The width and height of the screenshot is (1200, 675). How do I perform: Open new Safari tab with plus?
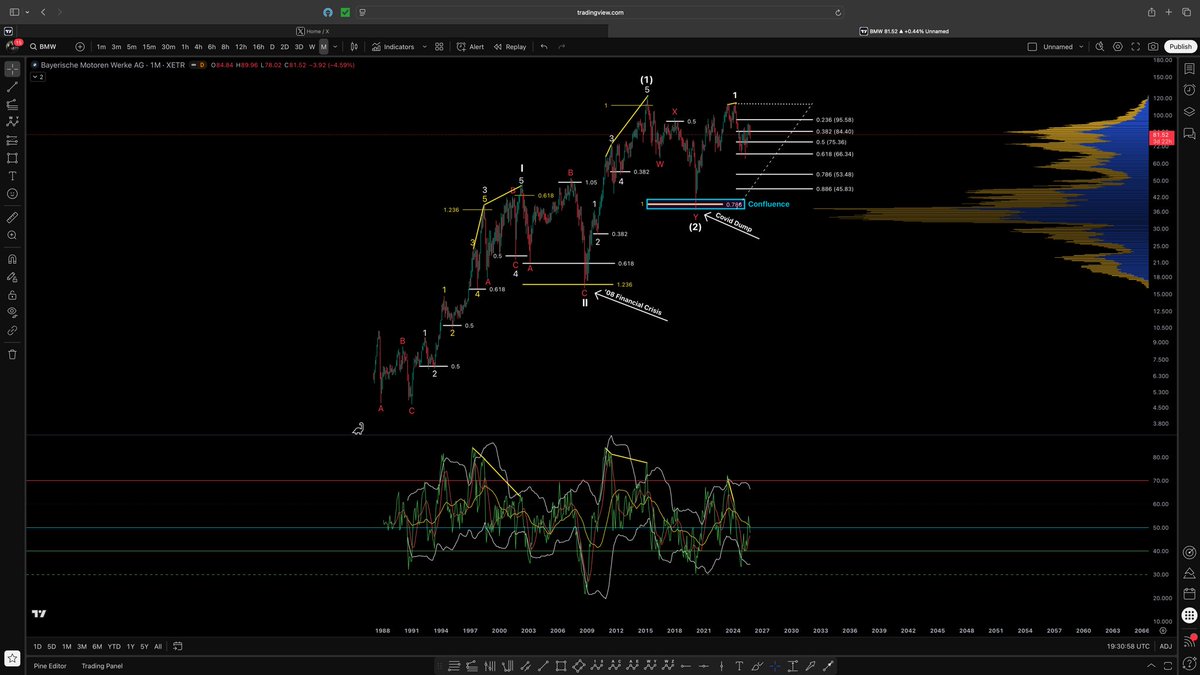pyautogui.click(x=1169, y=12)
